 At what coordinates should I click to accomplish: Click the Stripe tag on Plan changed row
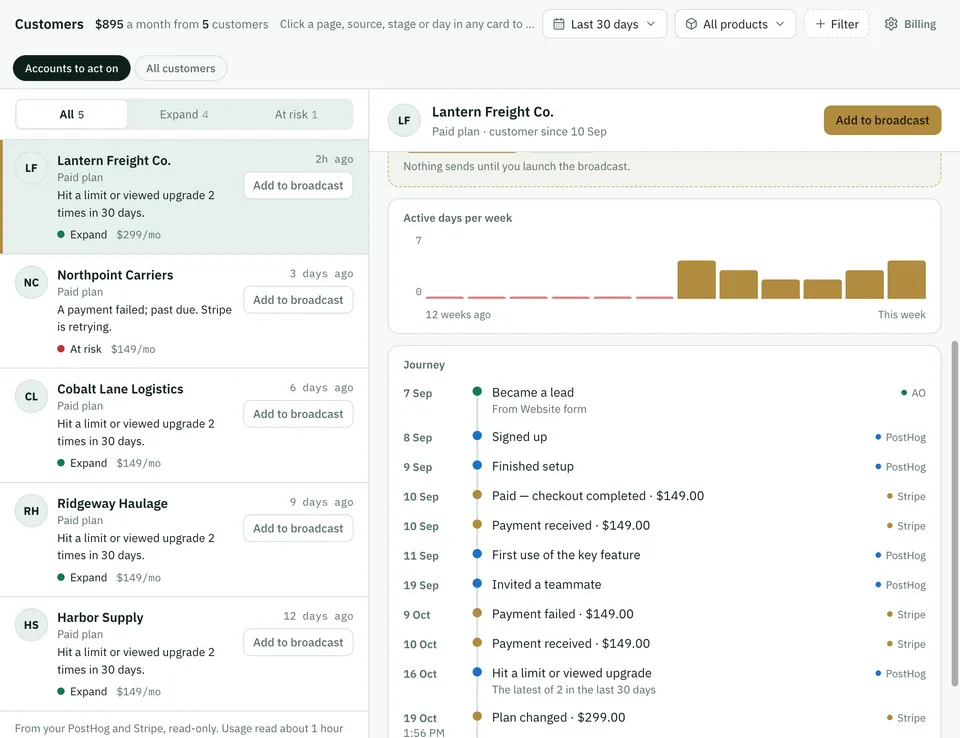[x=906, y=718]
